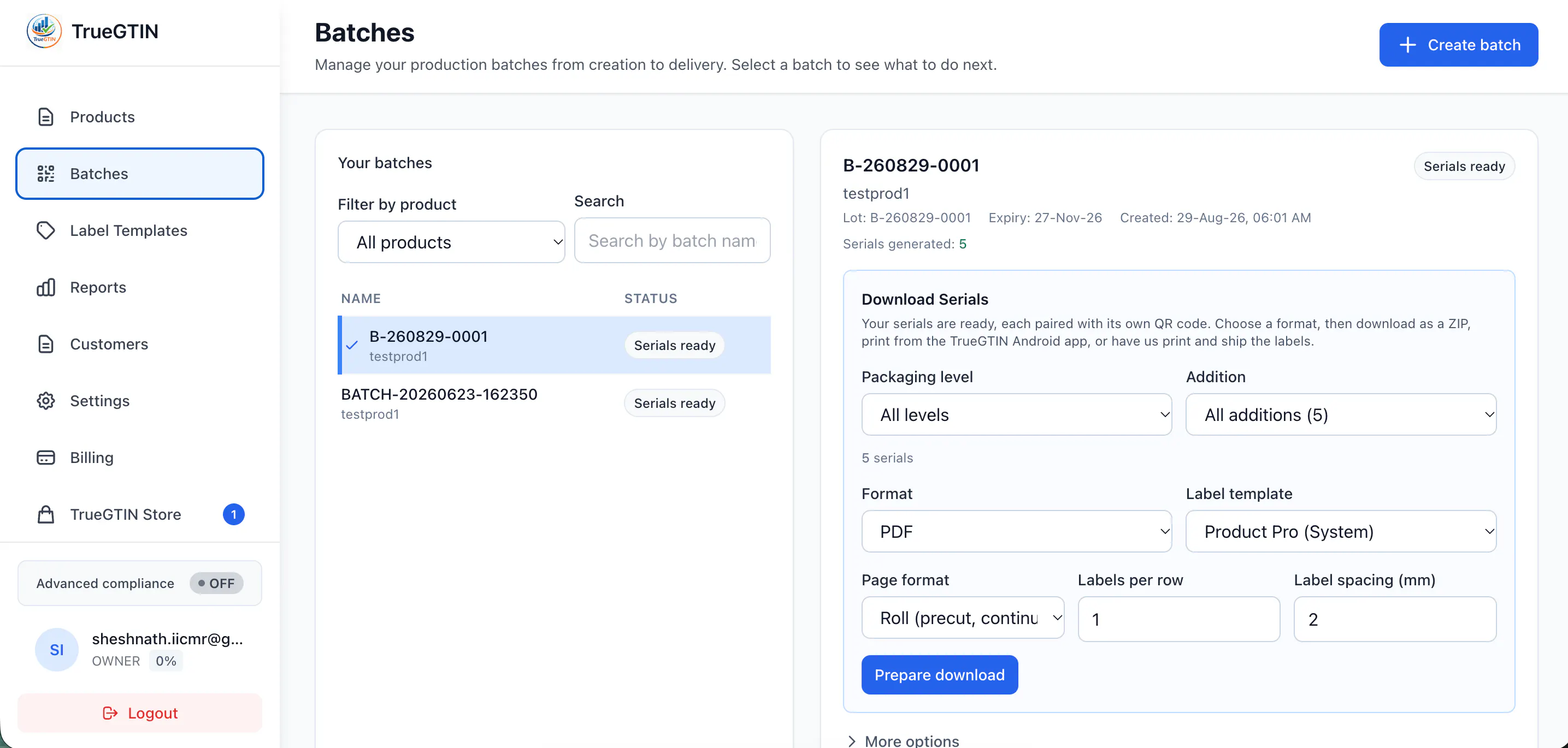This screenshot has width=1568, height=748.
Task: Click the Billing card icon
Action: (x=46, y=458)
